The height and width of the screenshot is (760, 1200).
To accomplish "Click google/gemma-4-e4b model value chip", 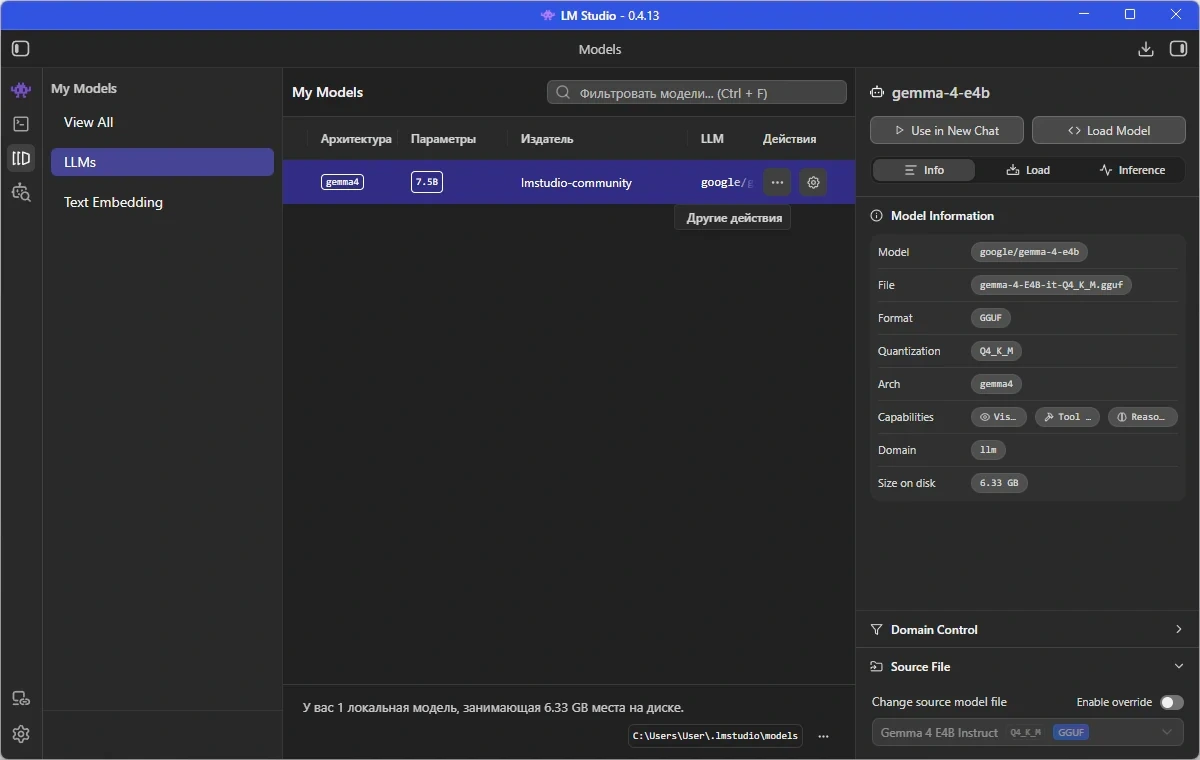I will 1029,252.
